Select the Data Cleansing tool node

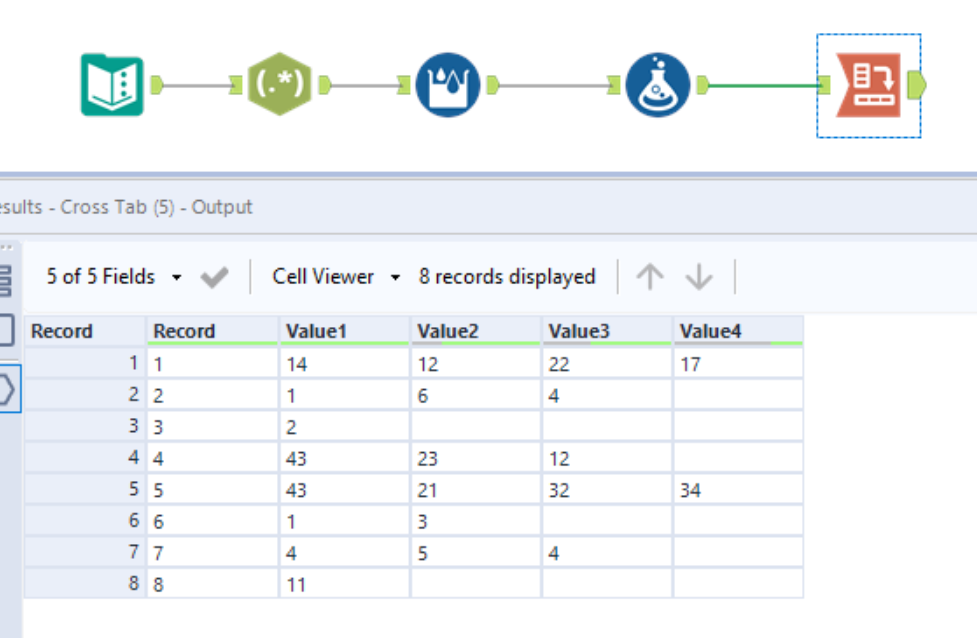pos(447,85)
